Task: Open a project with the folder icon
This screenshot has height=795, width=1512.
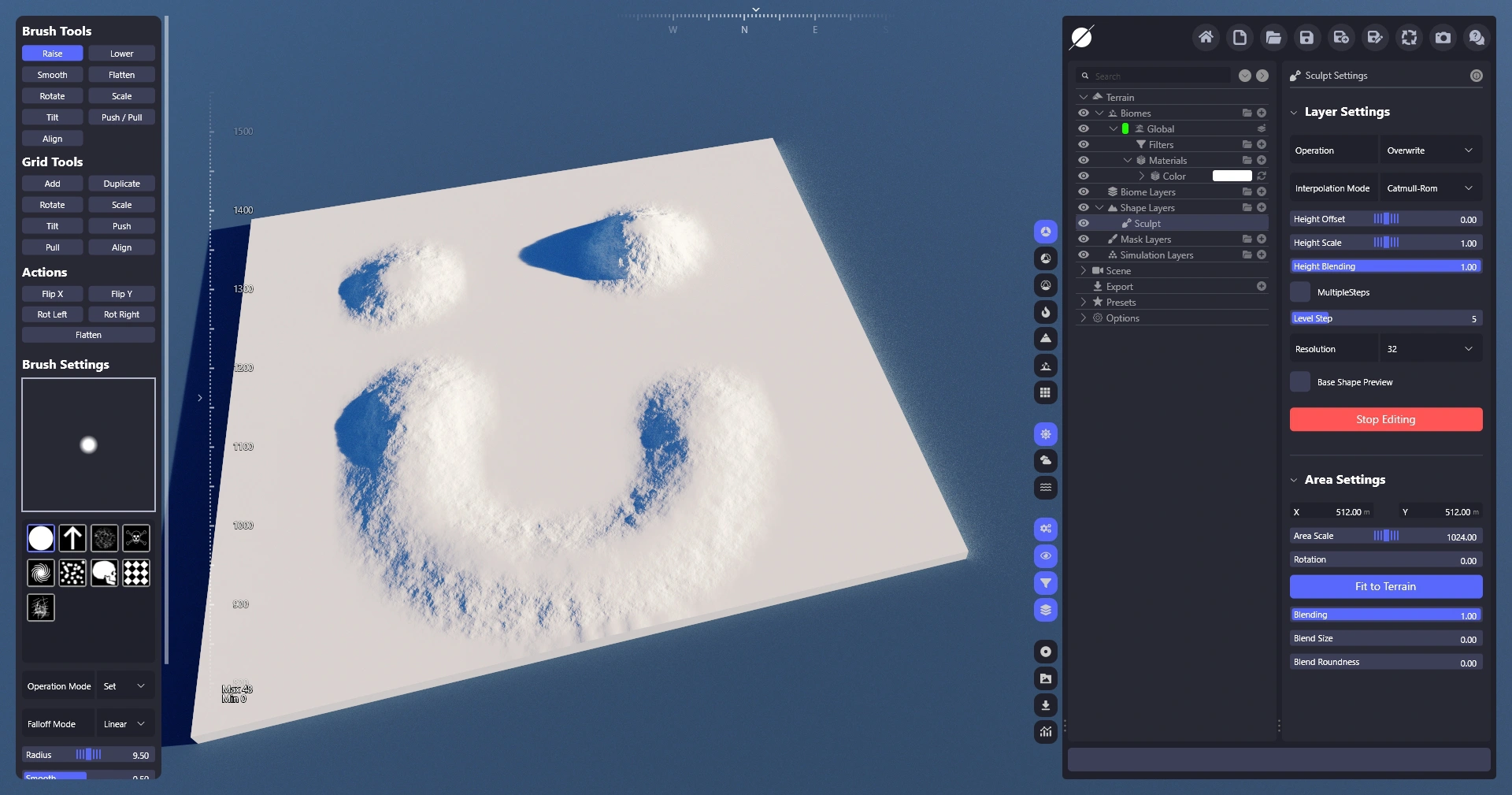Action: pyautogui.click(x=1273, y=37)
